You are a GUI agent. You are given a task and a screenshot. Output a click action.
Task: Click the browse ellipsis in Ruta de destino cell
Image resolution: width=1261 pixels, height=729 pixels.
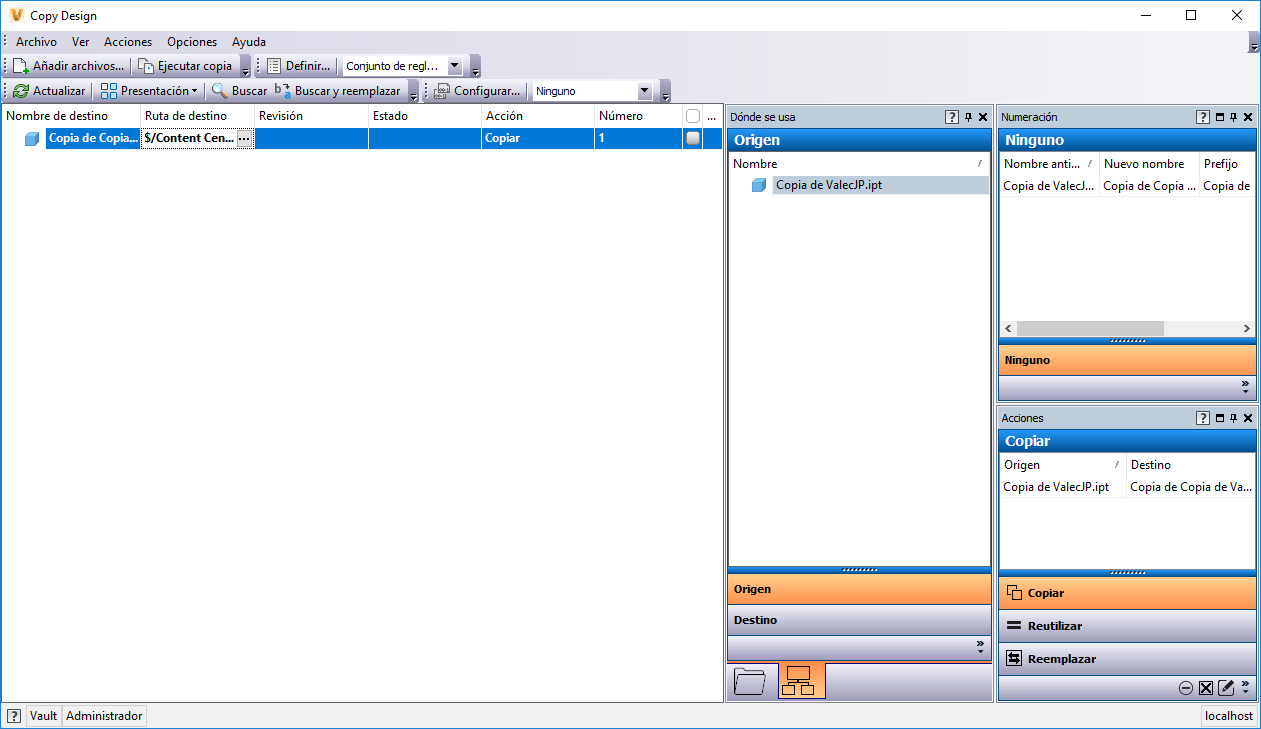coord(244,139)
